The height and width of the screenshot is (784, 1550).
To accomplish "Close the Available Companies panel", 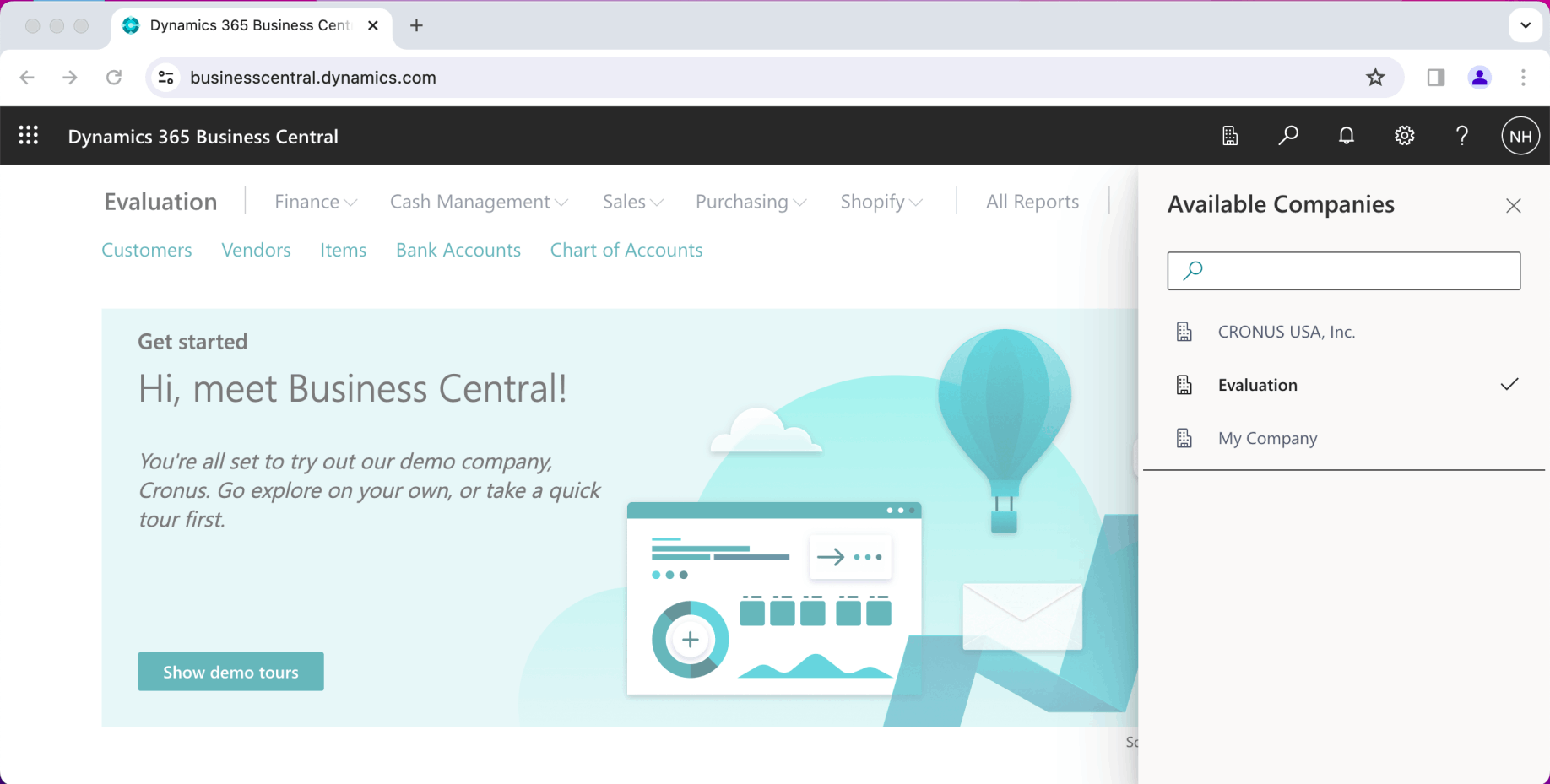I will [x=1514, y=206].
